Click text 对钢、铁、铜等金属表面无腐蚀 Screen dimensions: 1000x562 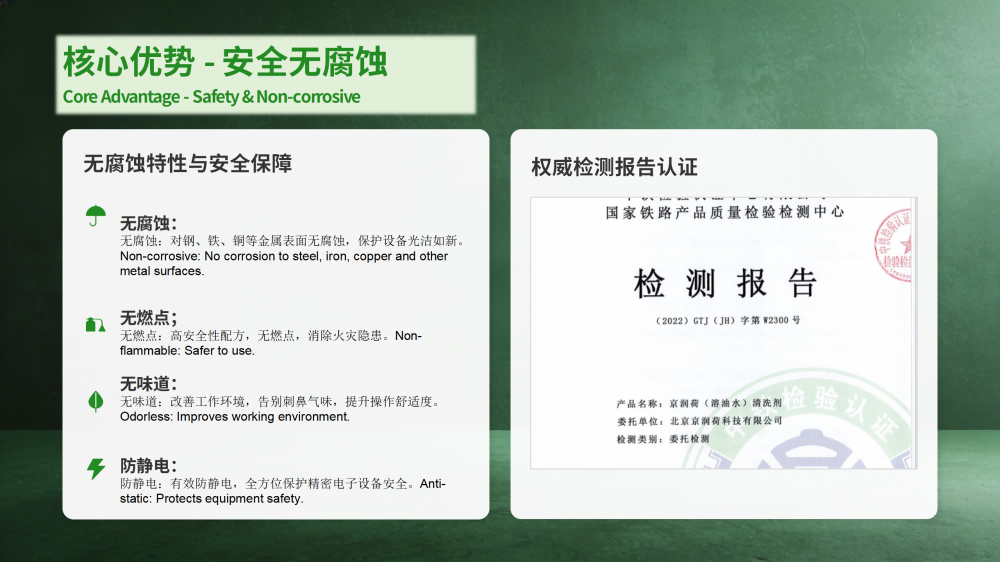point(258,240)
